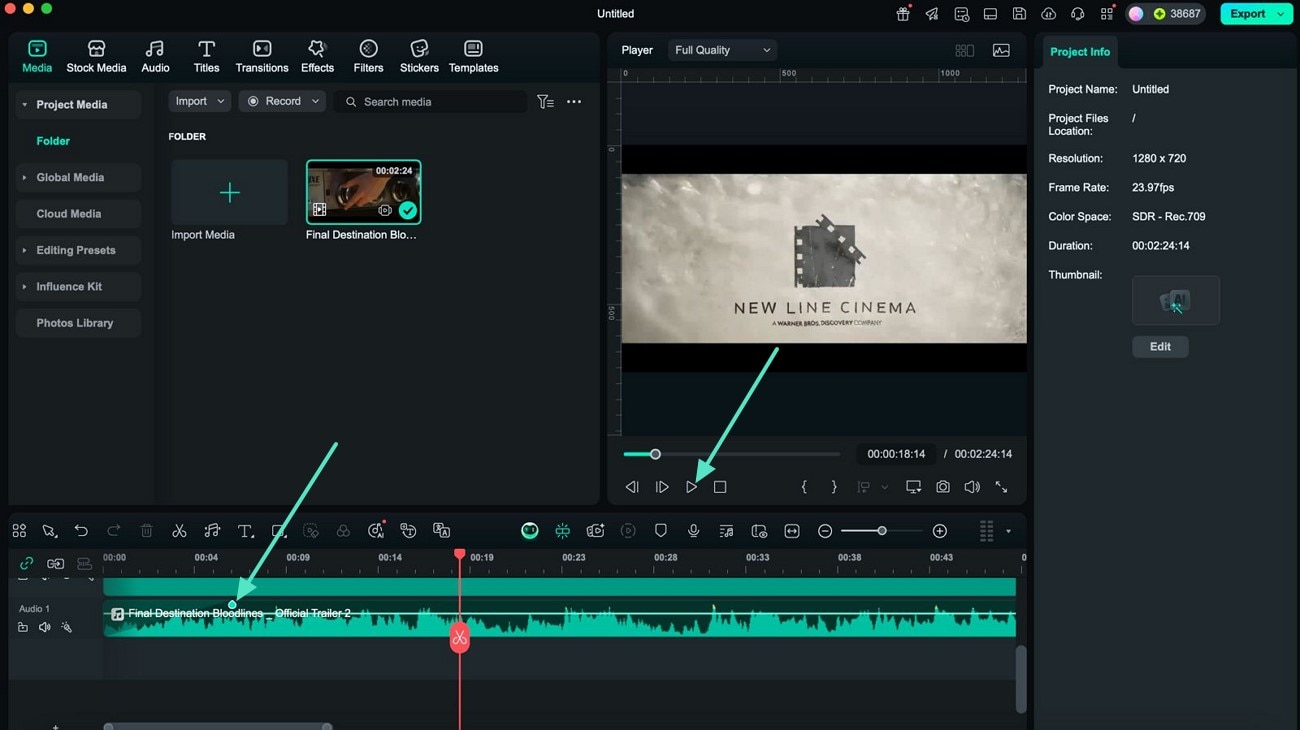Show the video scopes image icon
The width and height of the screenshot is (1300, 730).
pos(1001,50)
